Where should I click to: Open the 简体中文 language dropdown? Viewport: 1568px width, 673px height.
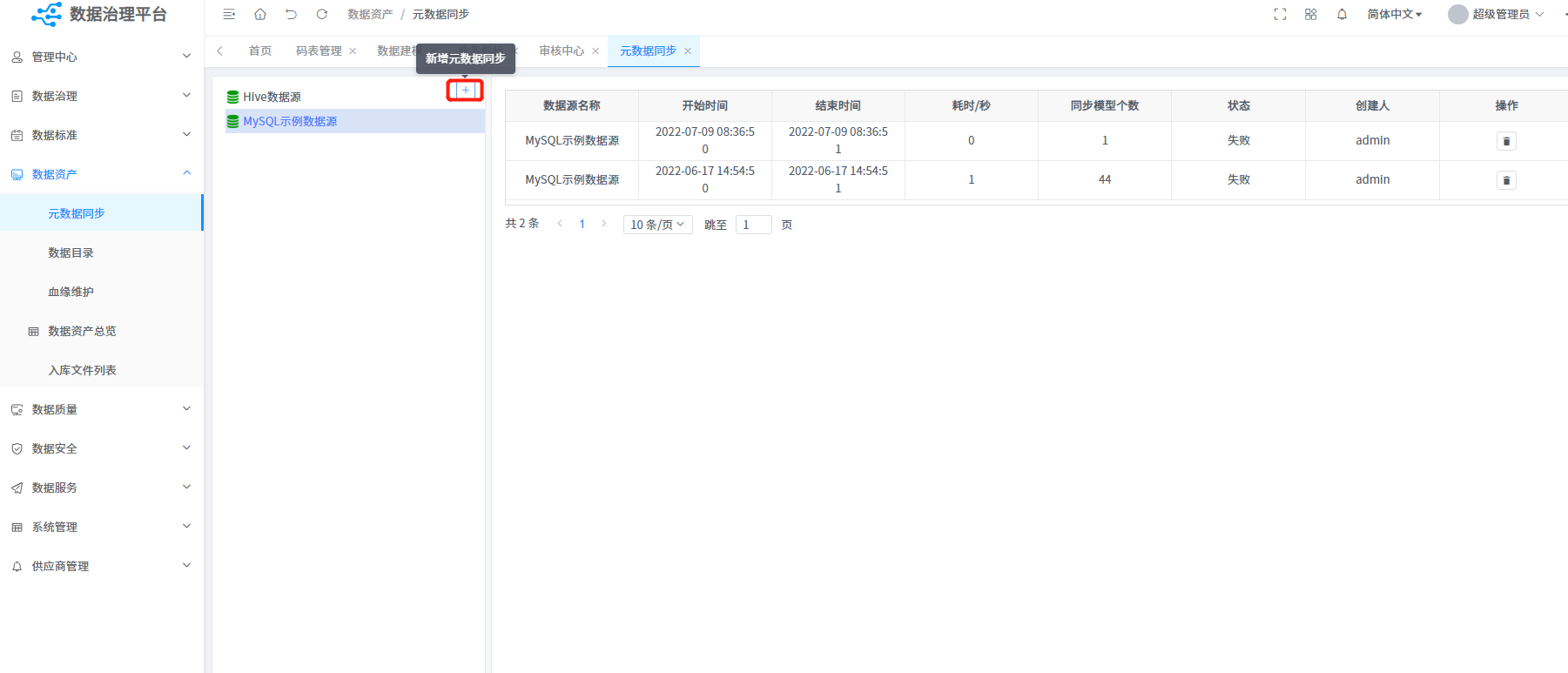(1394, 14)
